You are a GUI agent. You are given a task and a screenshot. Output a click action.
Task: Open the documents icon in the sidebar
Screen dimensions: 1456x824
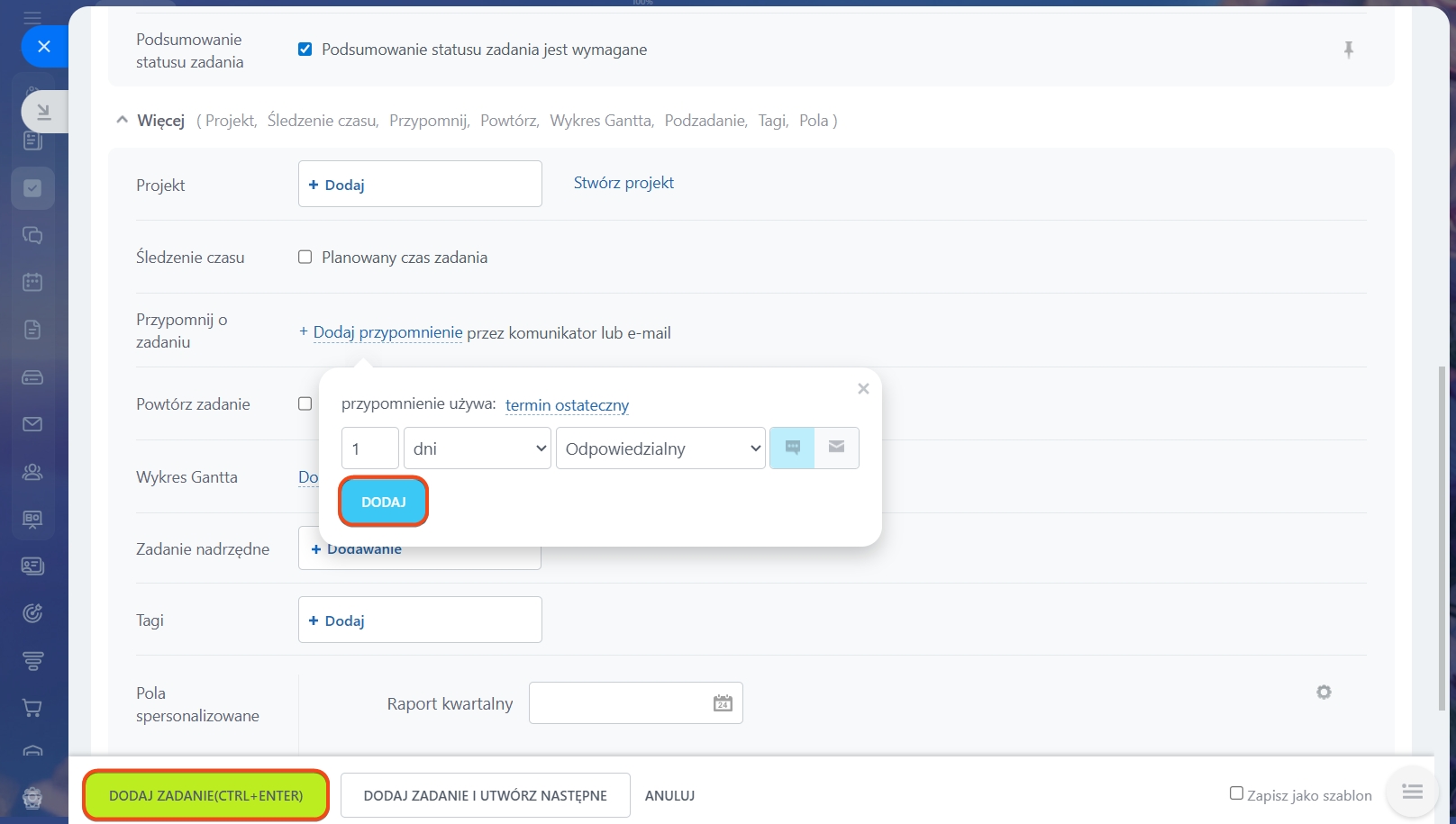32,330
